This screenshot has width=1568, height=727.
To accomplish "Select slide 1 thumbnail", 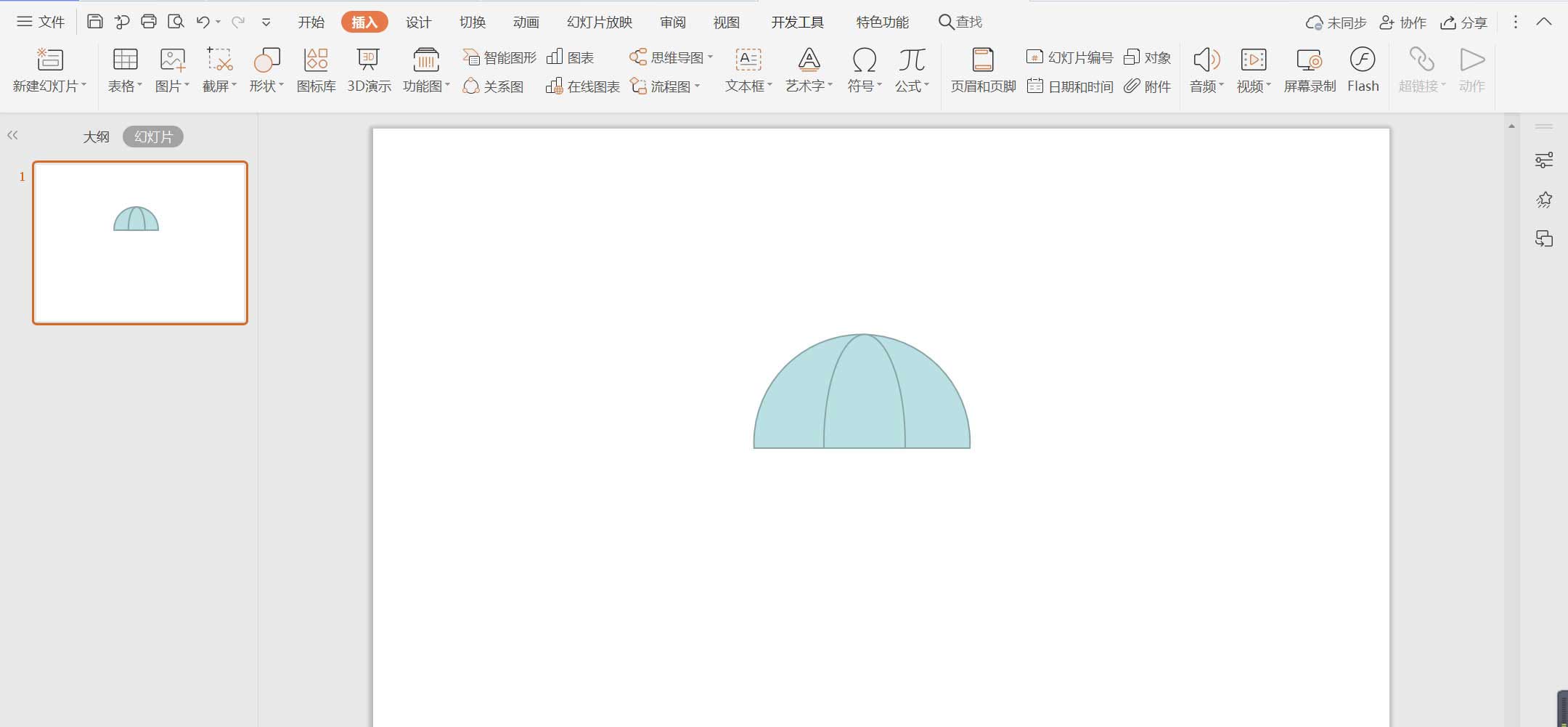I will coord(139,243).
